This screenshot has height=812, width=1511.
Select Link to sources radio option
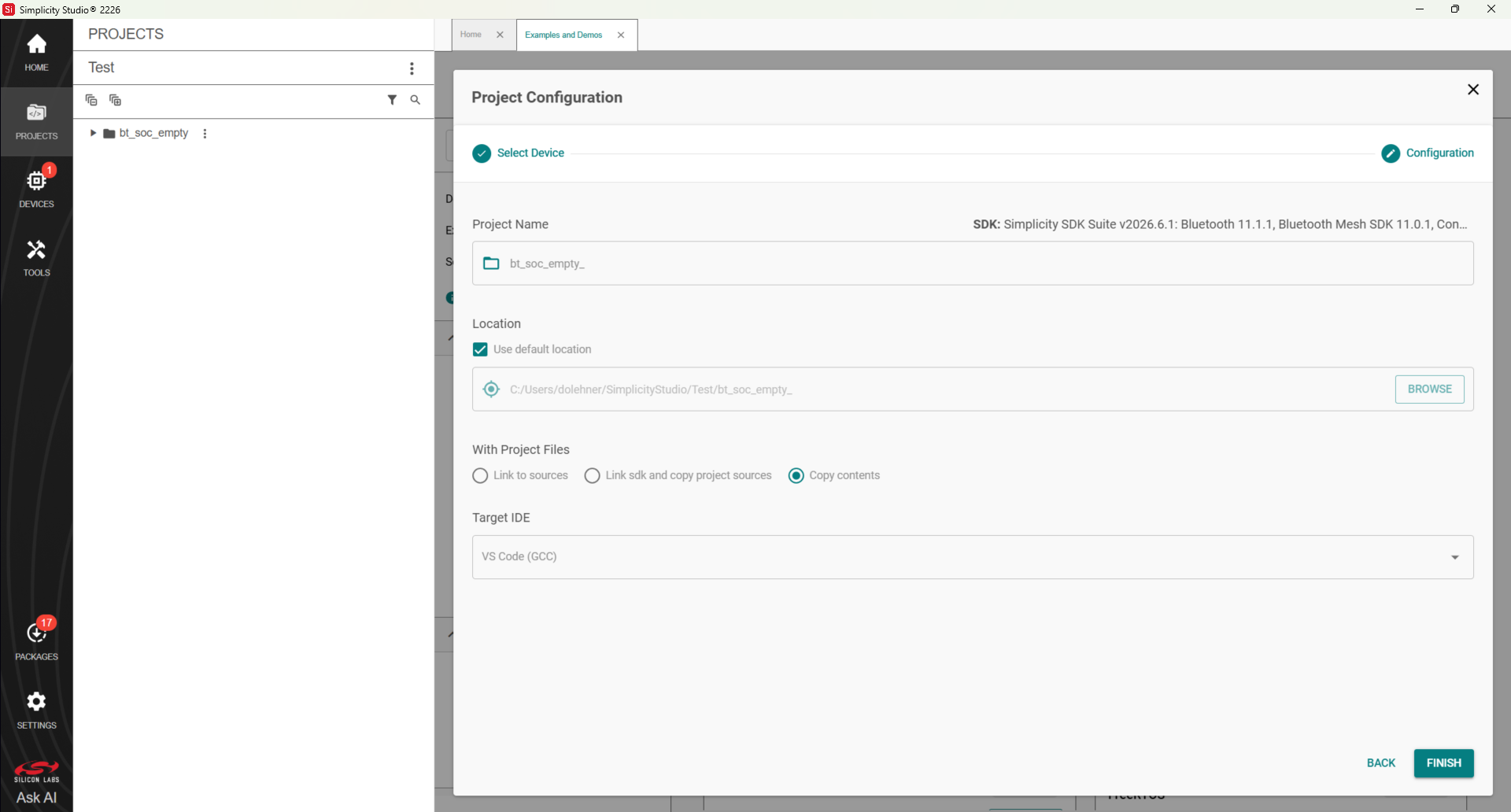tap(480, 475)
